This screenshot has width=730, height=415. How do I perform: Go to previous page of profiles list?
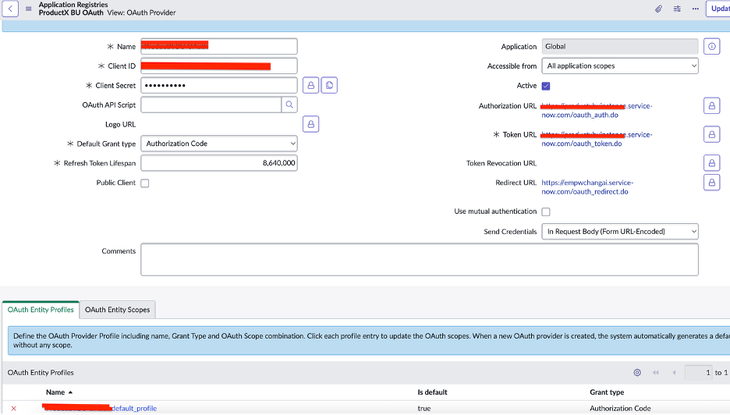click(674, 373)
